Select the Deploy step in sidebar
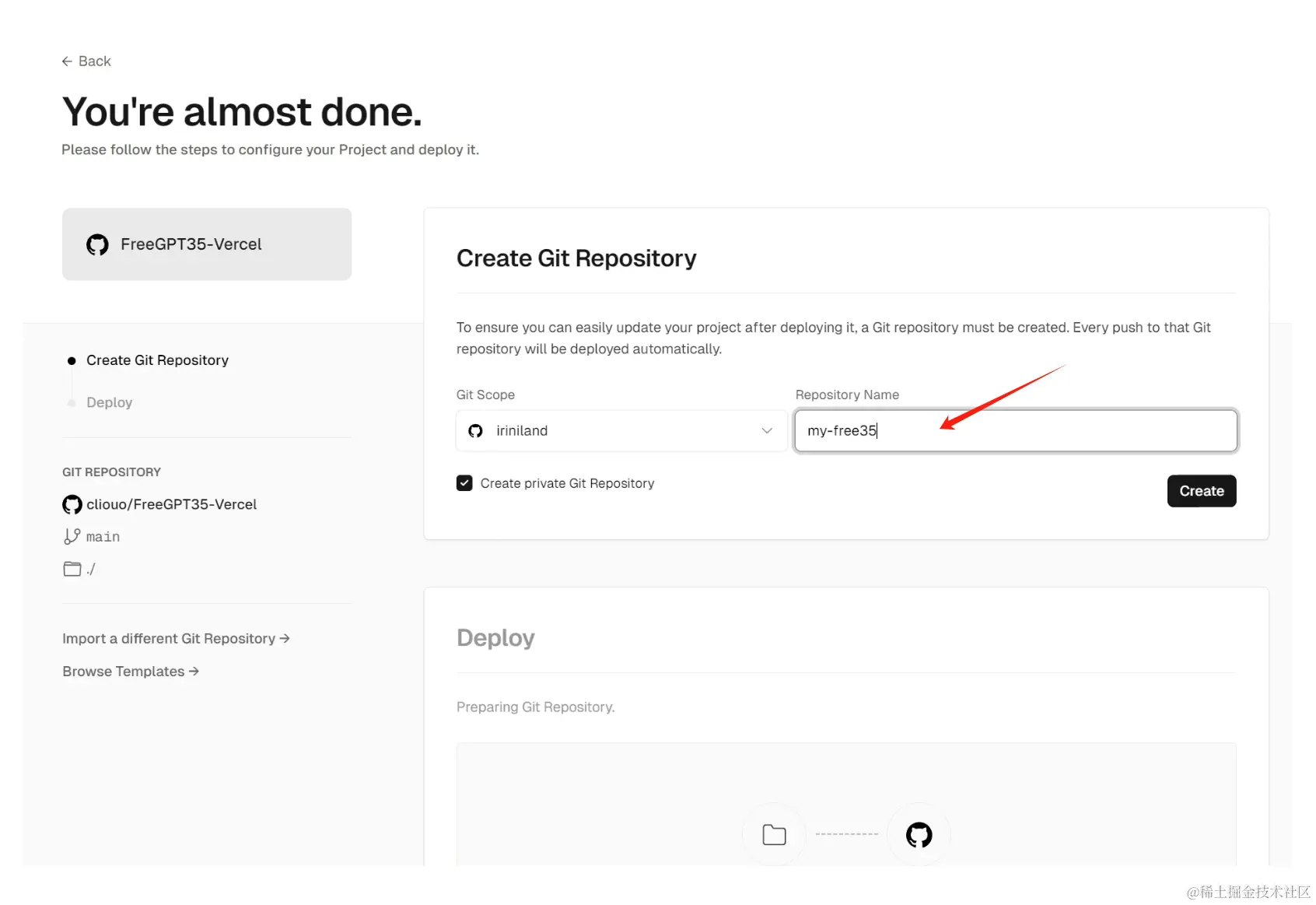 [109, 402]
